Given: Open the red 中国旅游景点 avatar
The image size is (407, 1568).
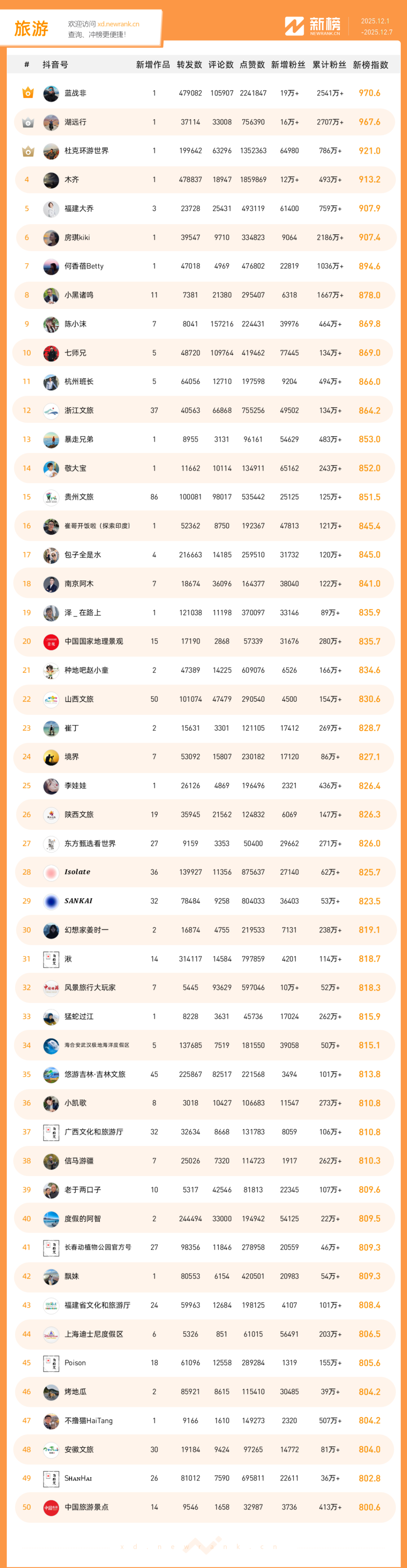Looking at the screenshot, I should click(x=51, y=1507).
